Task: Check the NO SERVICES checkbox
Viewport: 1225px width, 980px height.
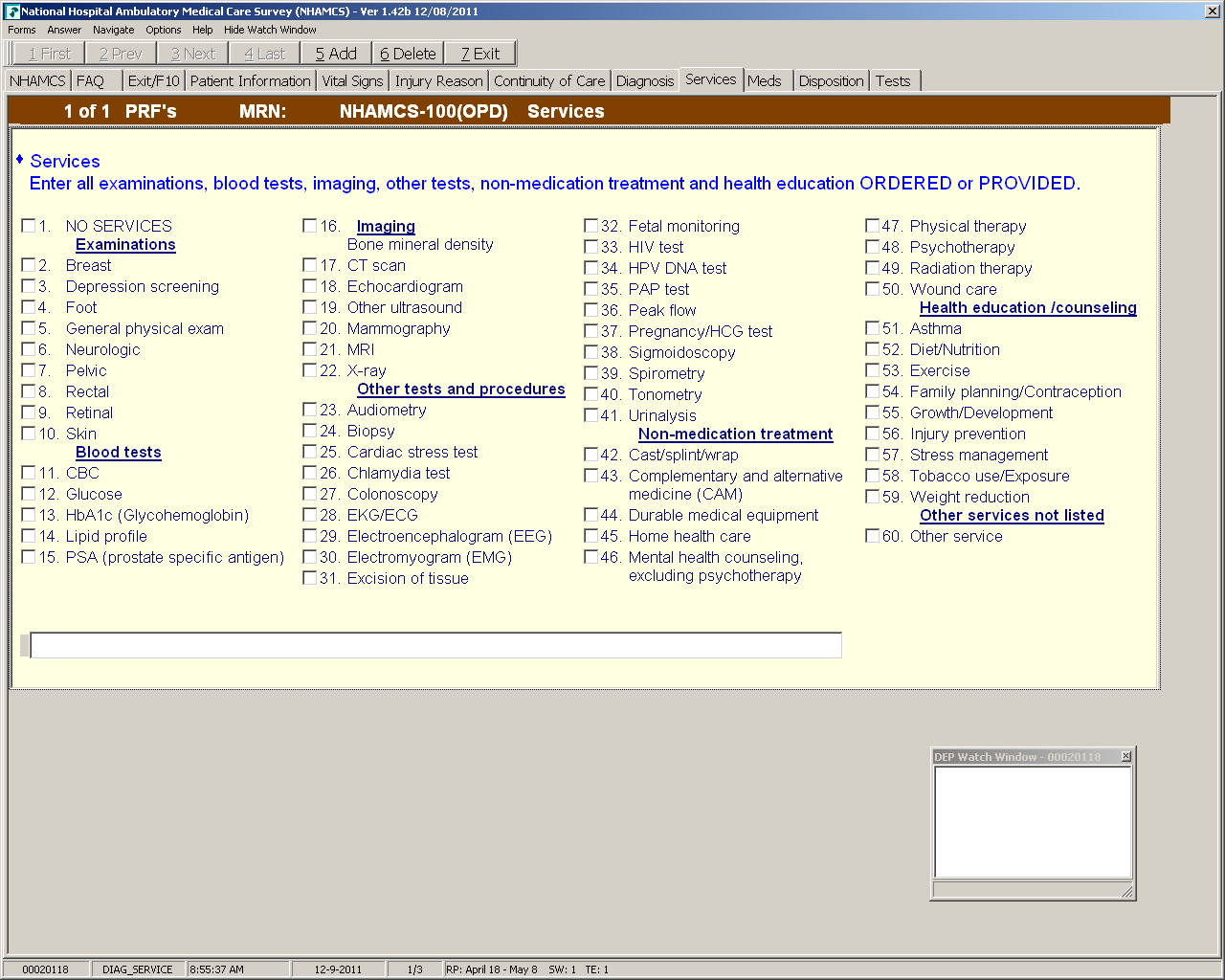Action: tap(29, 226)
